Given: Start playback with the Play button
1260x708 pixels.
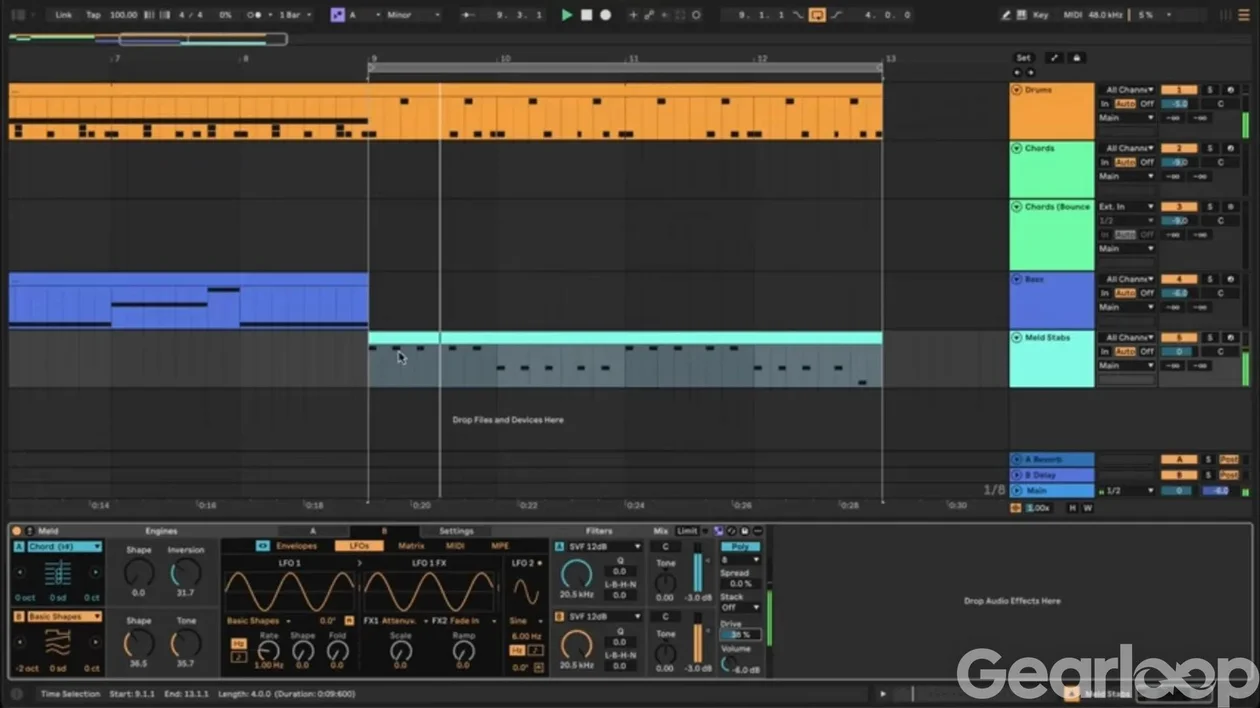Looking at the screenshot, I should point(567,15).
